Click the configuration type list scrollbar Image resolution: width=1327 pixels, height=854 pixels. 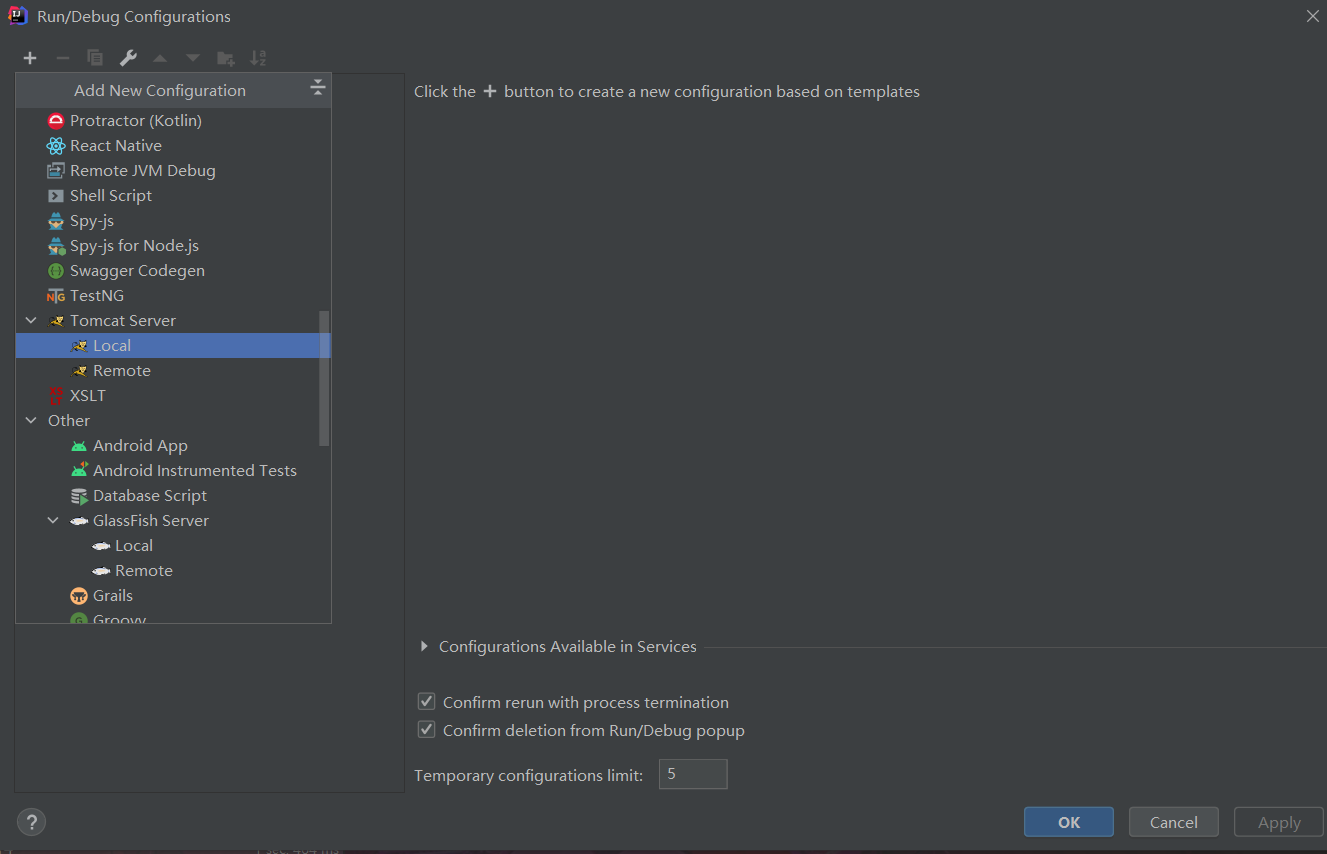point(324,378)
